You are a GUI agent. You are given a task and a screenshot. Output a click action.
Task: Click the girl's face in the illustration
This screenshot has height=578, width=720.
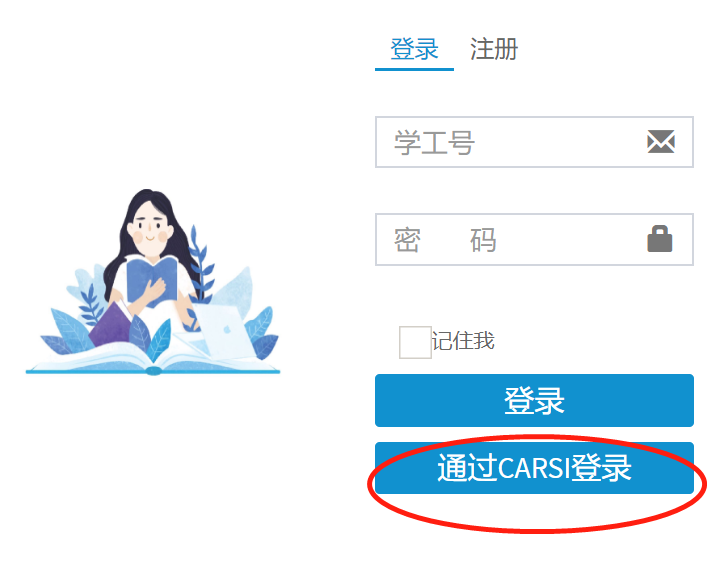(150, 227)
